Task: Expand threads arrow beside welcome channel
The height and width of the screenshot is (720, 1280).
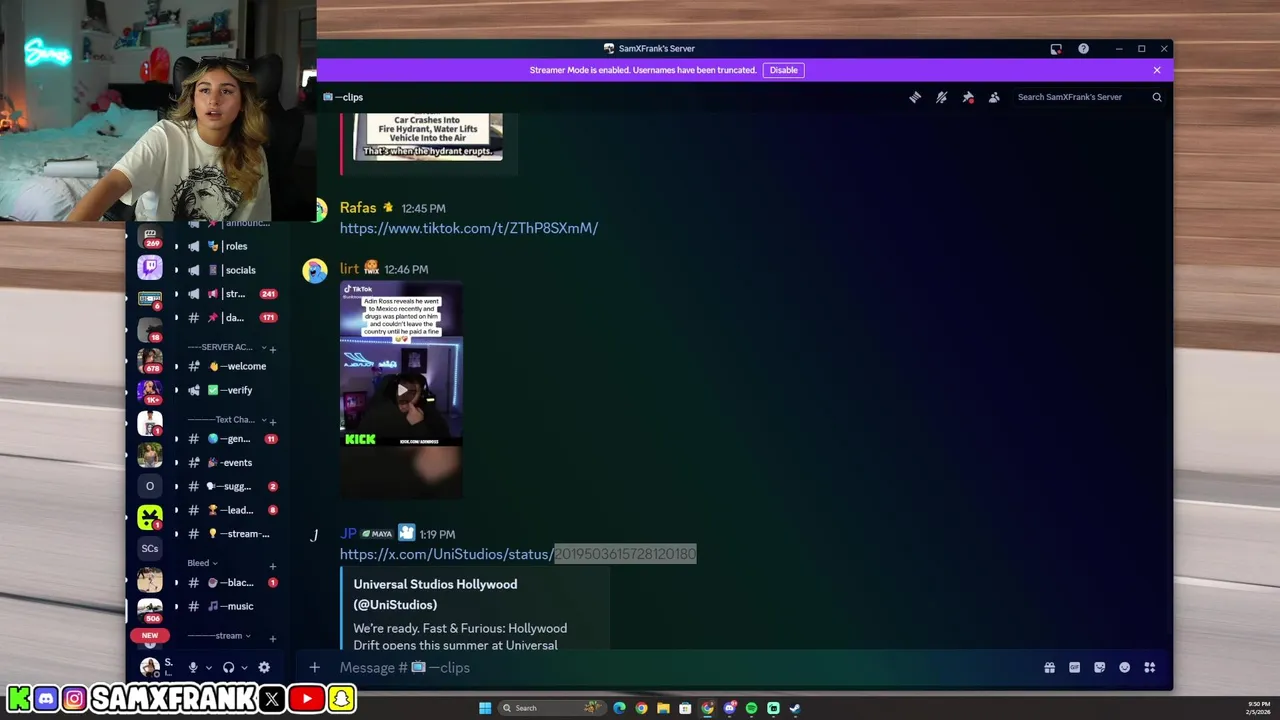Action: [177, 366]
